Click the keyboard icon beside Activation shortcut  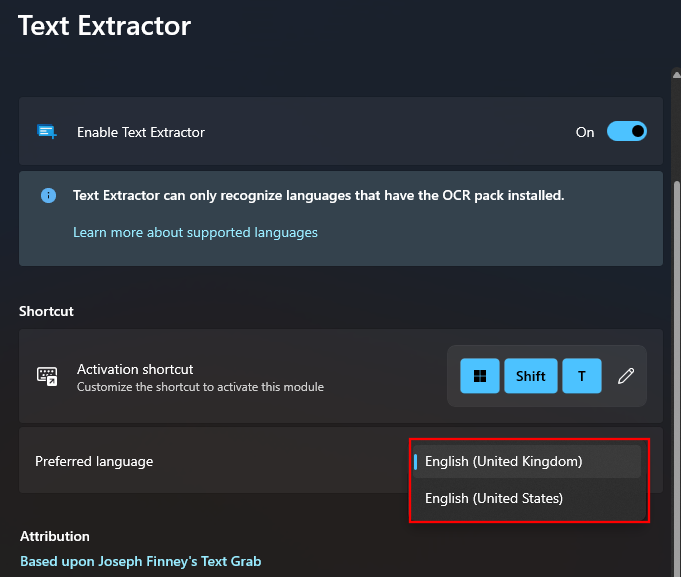[47, 376]
